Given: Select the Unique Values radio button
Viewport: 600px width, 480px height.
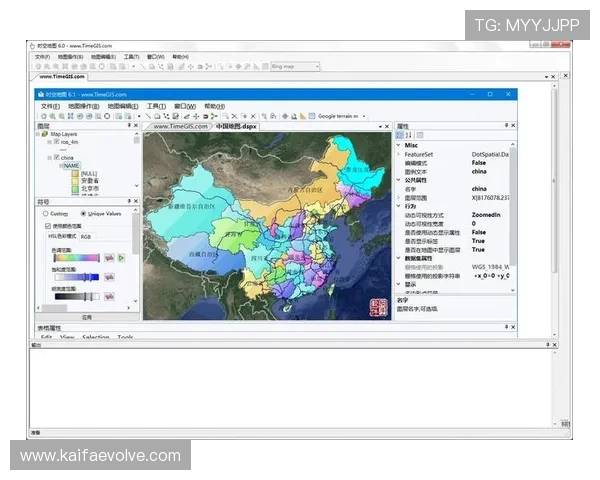Looking at the screenshot, I should pos(83,214).
